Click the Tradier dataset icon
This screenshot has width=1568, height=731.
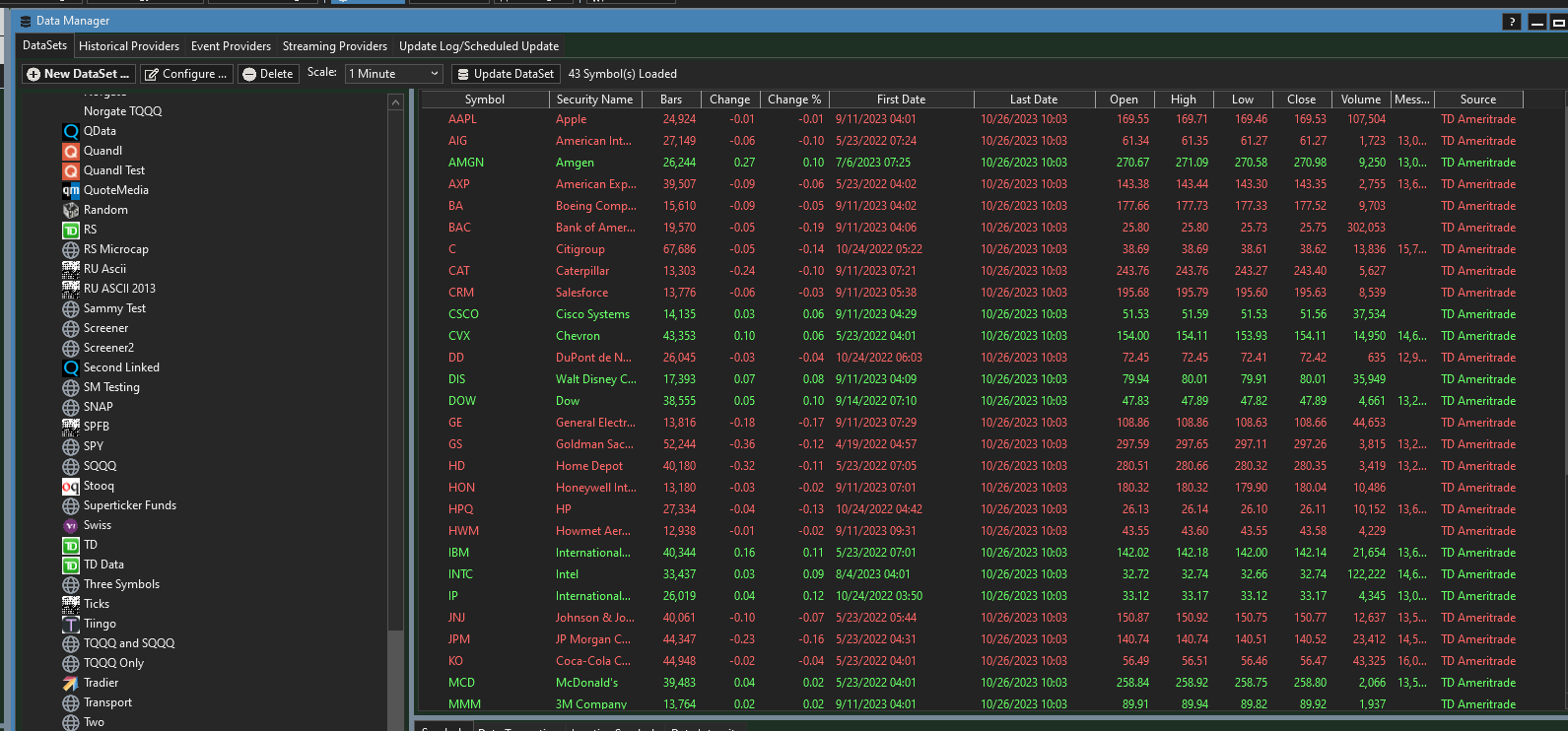point(71,683)
